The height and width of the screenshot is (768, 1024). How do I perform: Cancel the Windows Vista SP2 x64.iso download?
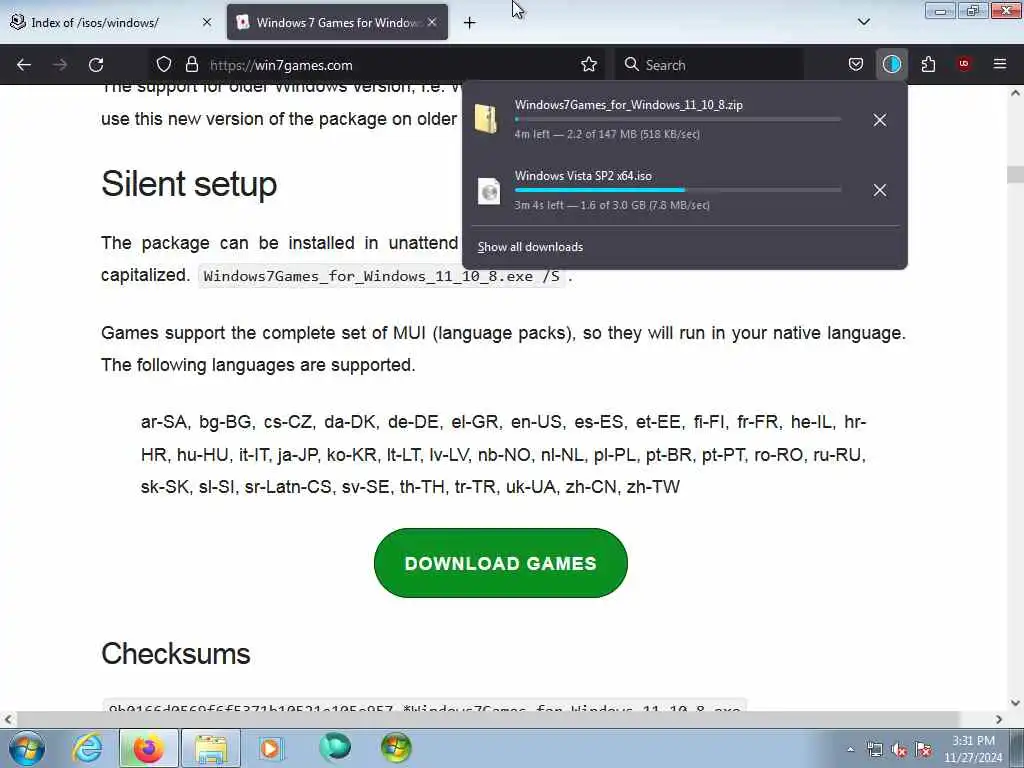[880, 190]
